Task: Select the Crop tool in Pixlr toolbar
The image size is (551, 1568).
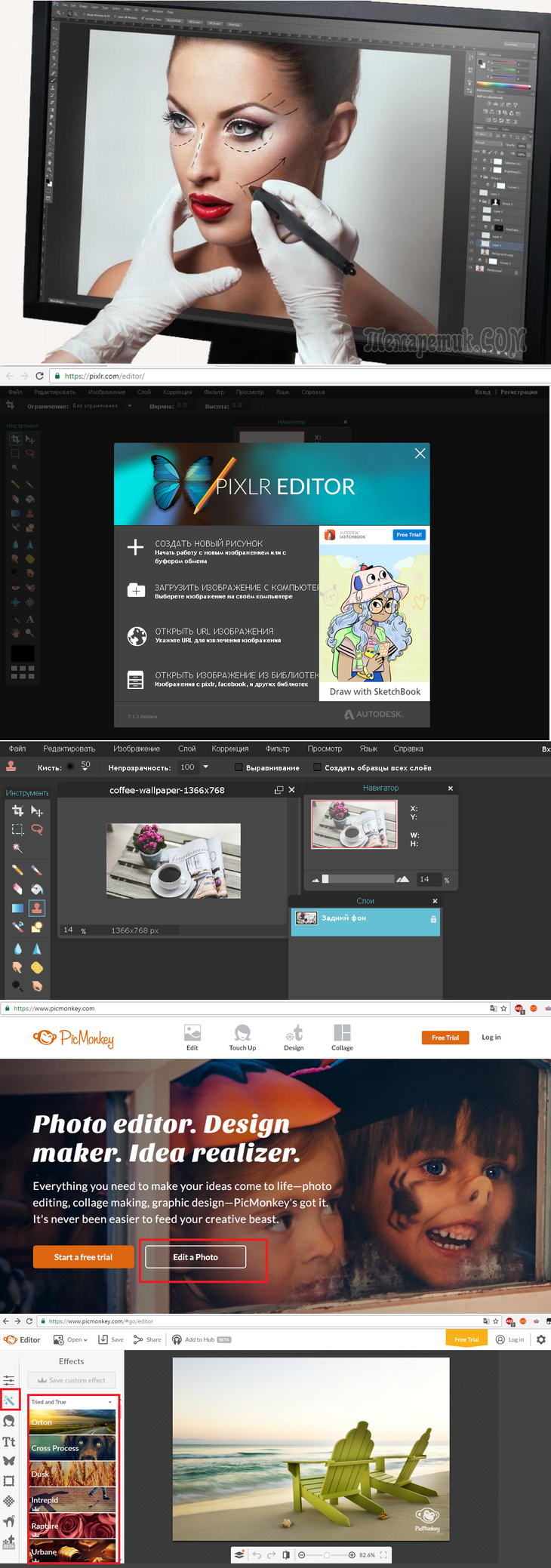Action: click(17, 810)
